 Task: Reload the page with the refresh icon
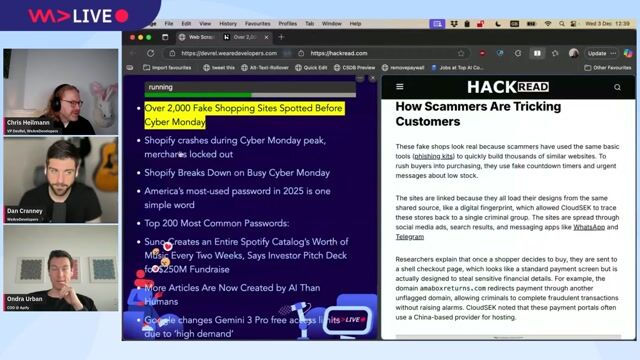(151, 53)
